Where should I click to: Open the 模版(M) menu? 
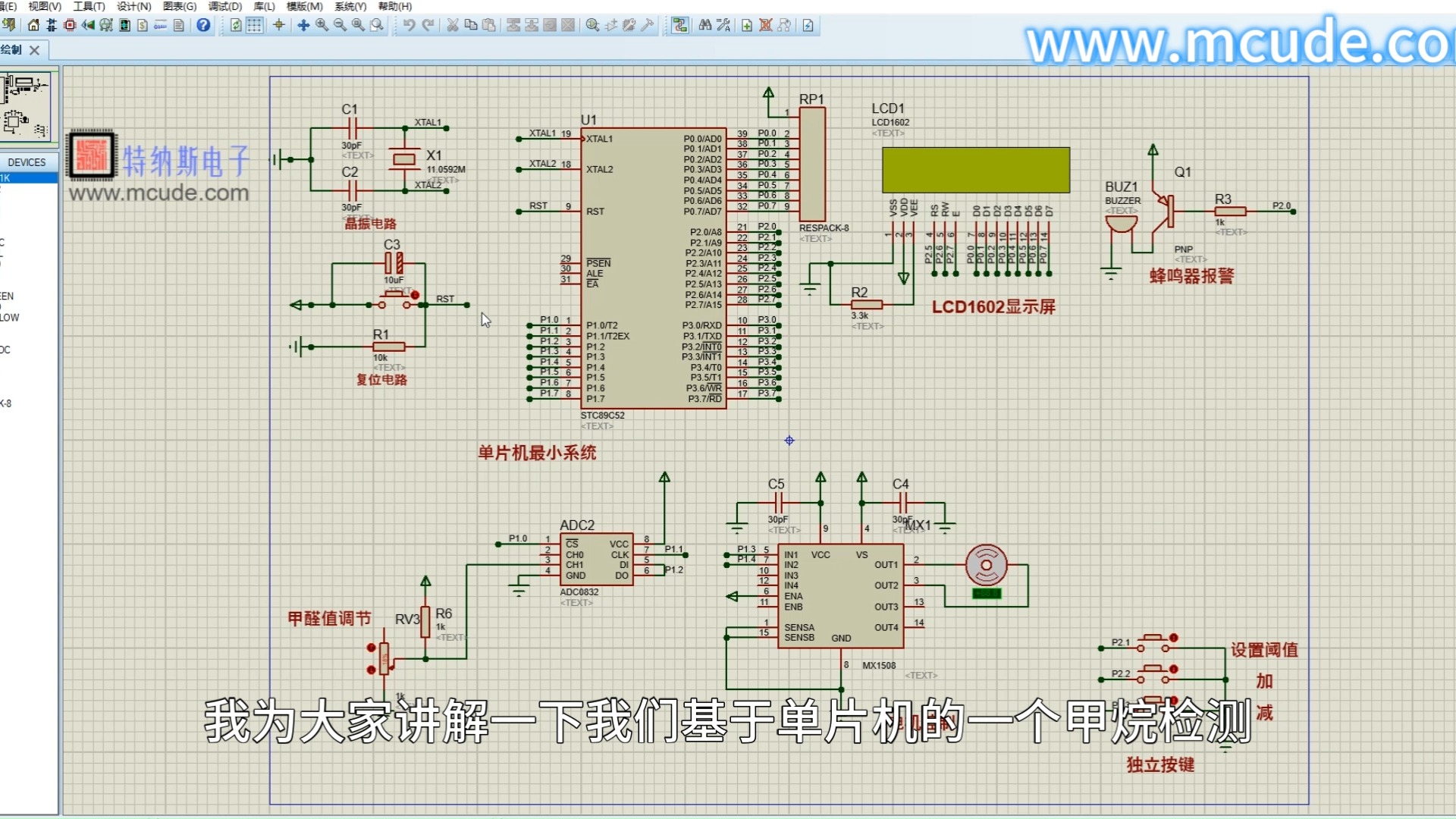(305, 6)
